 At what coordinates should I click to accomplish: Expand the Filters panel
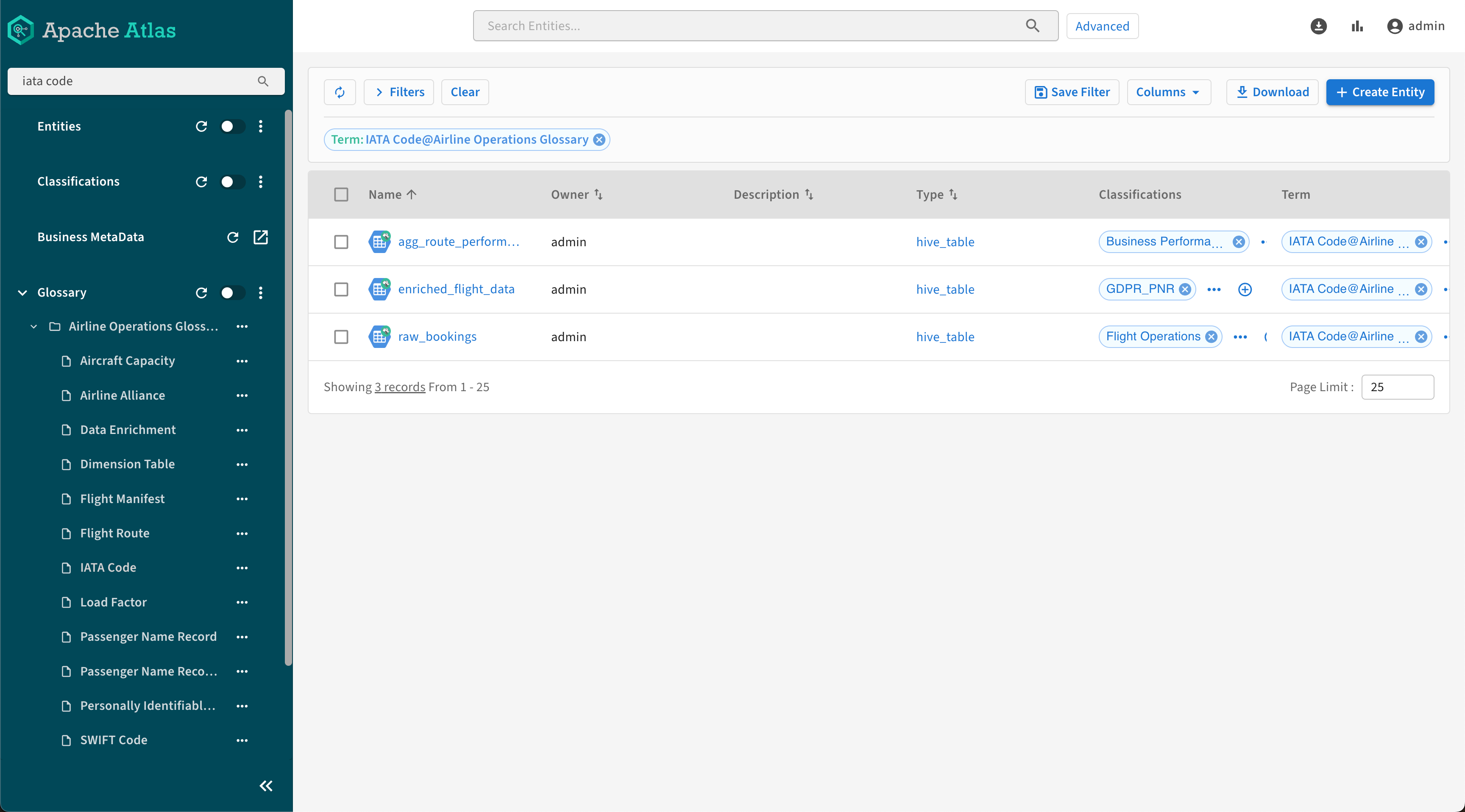398,92
